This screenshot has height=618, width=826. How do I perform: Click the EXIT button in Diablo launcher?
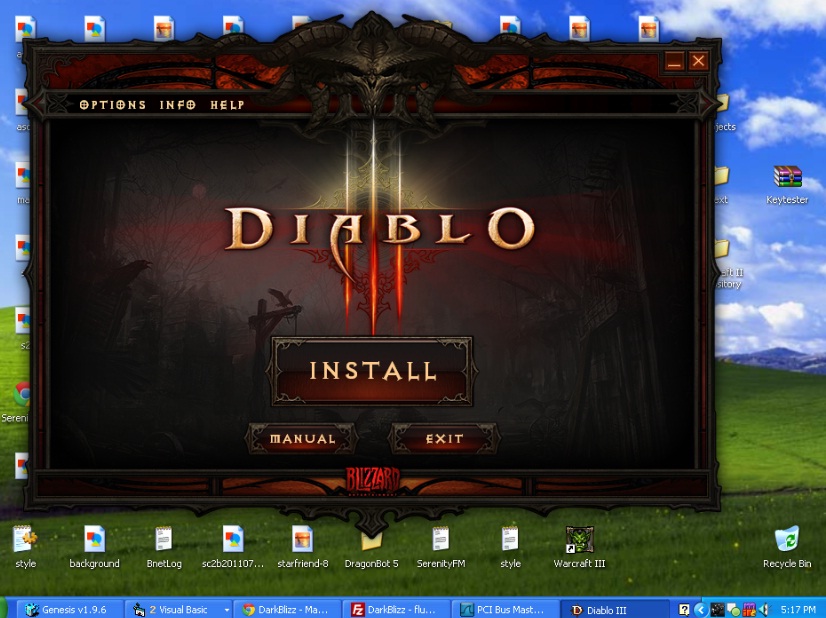(444, 438)
